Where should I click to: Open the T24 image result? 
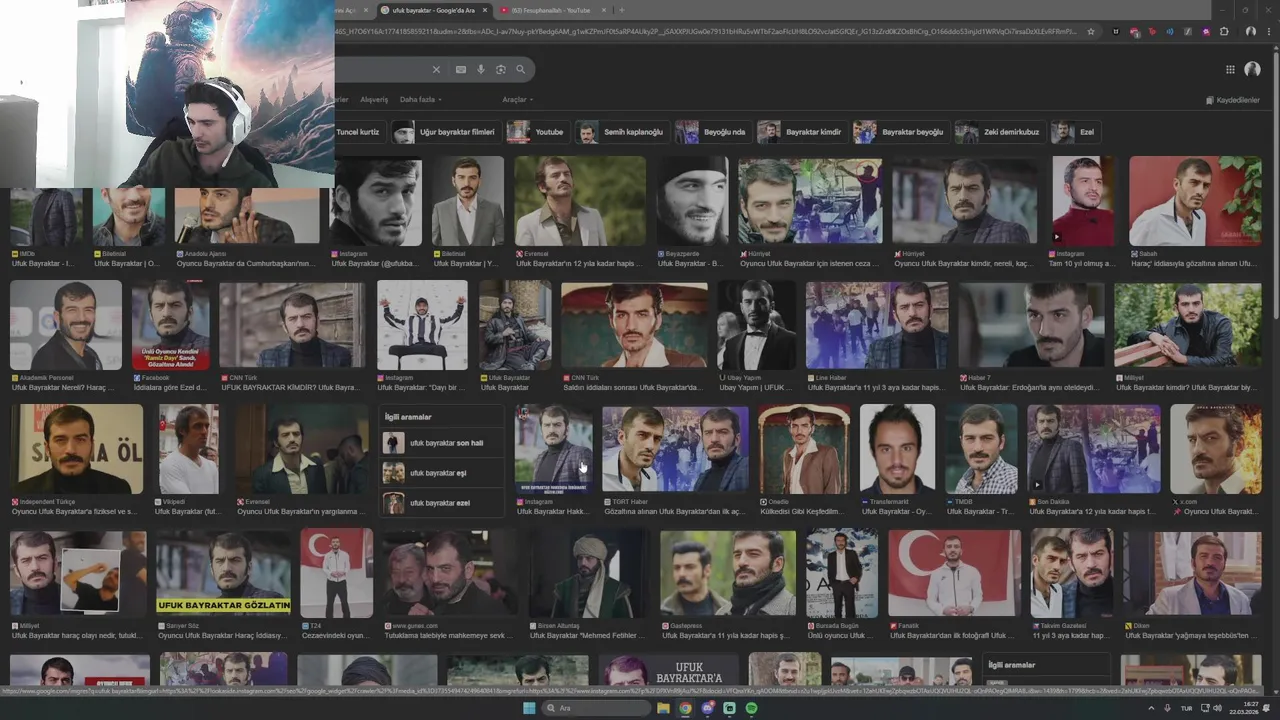336,574
